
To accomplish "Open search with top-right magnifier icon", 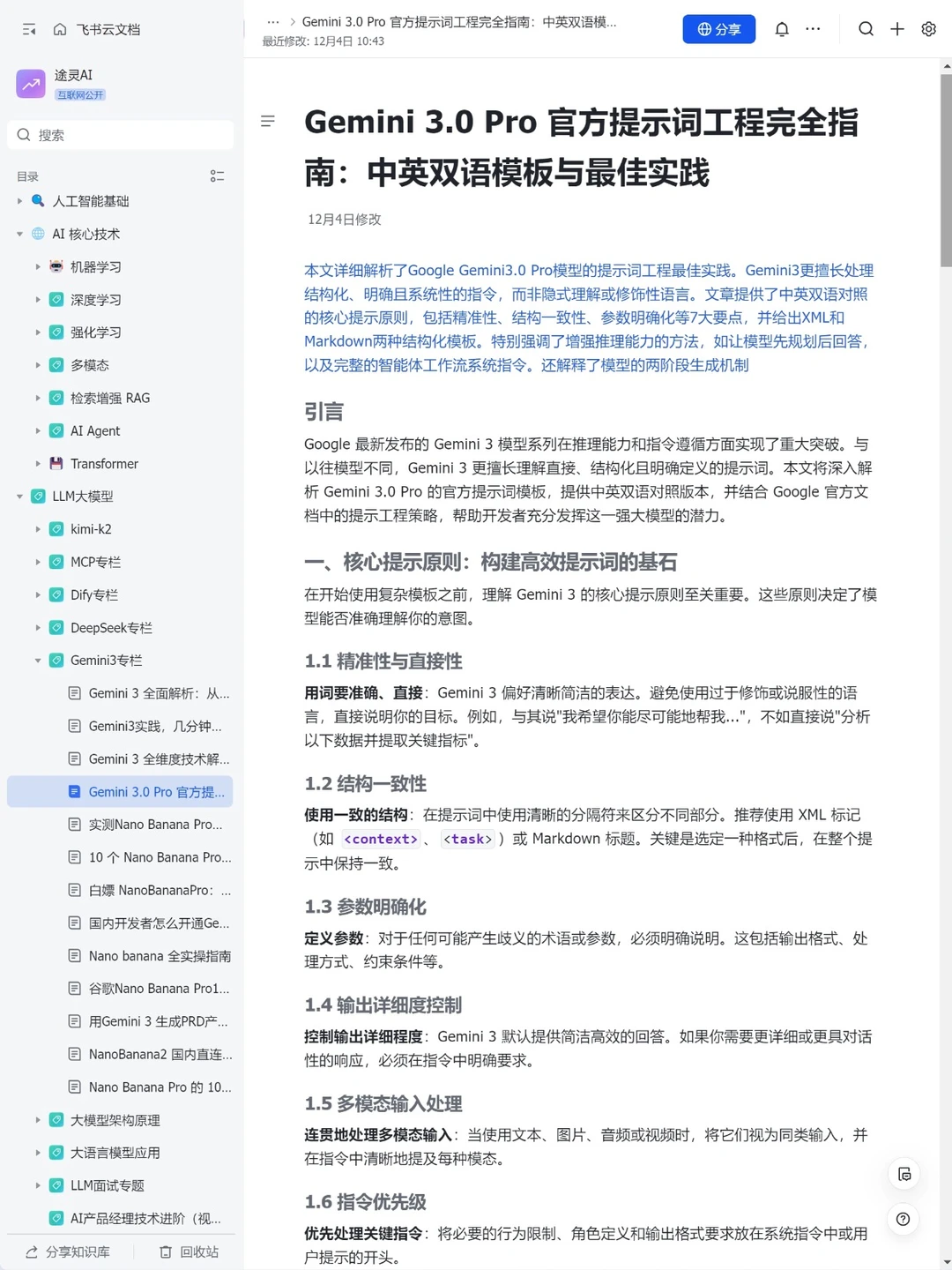I will tap(866, 29).
